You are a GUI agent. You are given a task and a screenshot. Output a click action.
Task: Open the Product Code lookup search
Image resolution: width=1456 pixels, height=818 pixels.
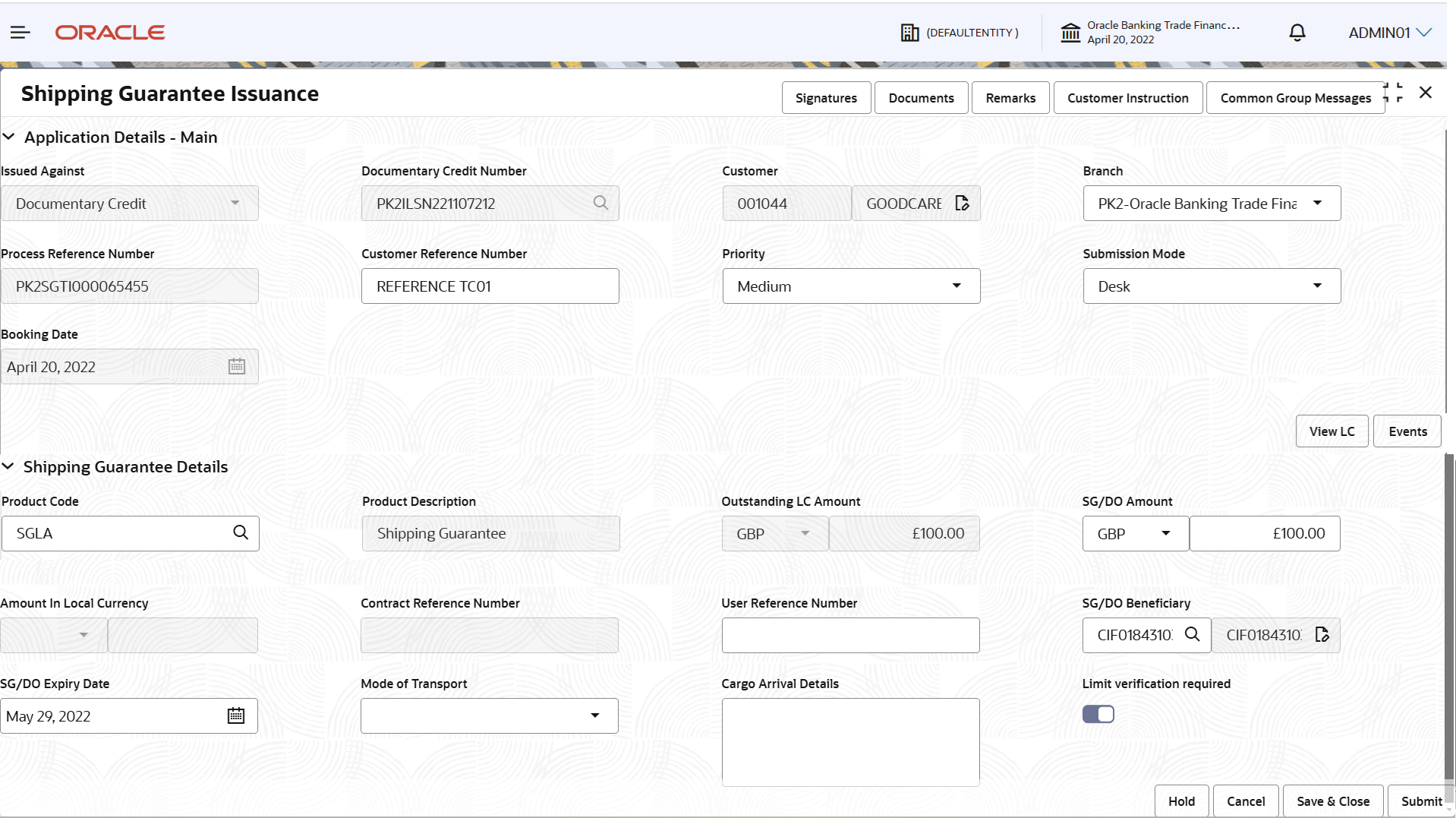(241, 532)
